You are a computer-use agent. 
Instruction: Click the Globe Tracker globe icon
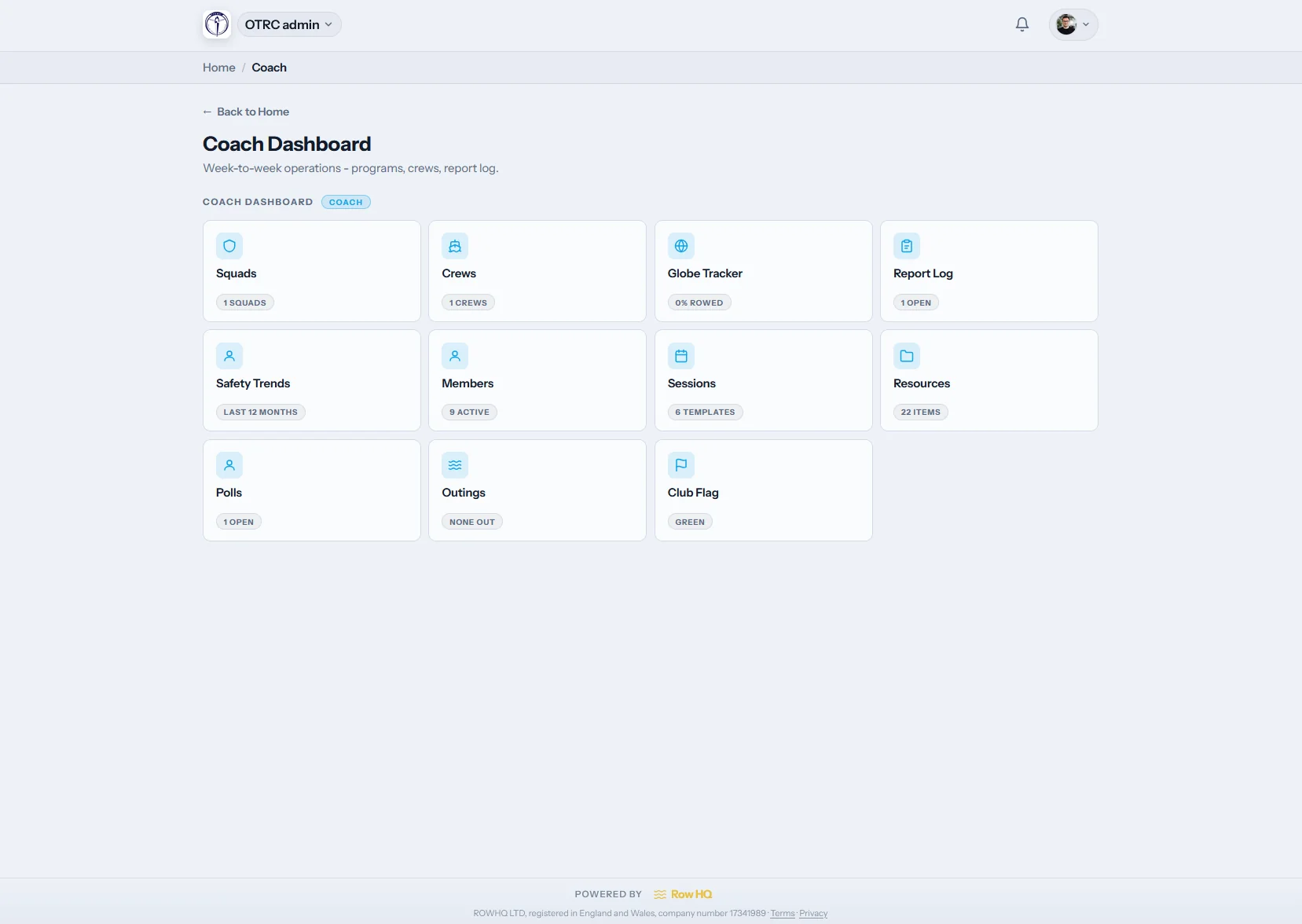coord(681,246)
